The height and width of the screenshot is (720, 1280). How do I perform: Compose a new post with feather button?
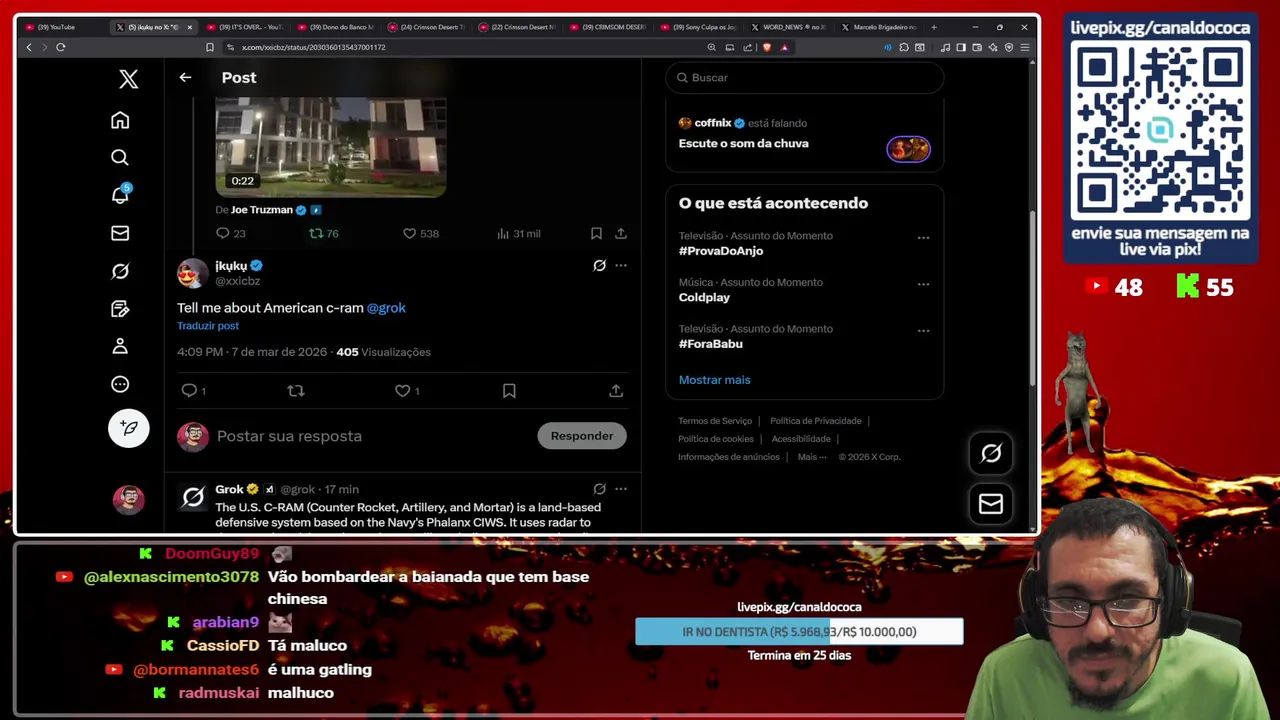point(129,428)
